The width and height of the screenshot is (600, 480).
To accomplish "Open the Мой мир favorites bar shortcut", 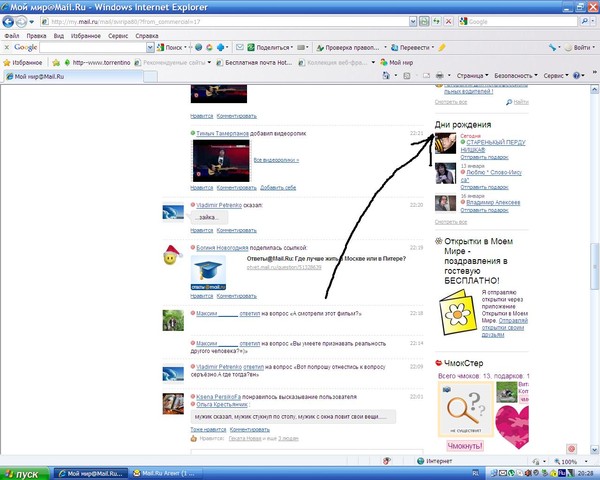I will click(x=396, y=62).
